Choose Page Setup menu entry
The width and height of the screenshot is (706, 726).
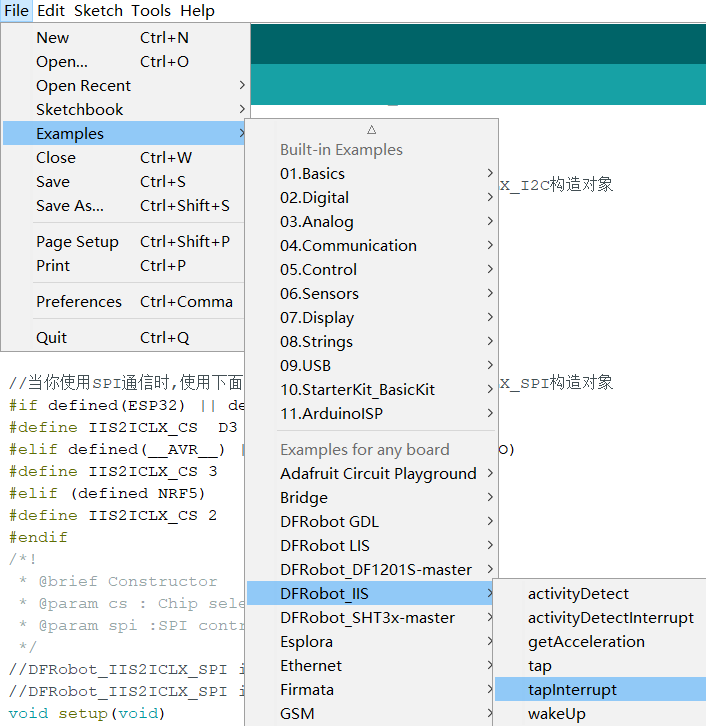77,242
